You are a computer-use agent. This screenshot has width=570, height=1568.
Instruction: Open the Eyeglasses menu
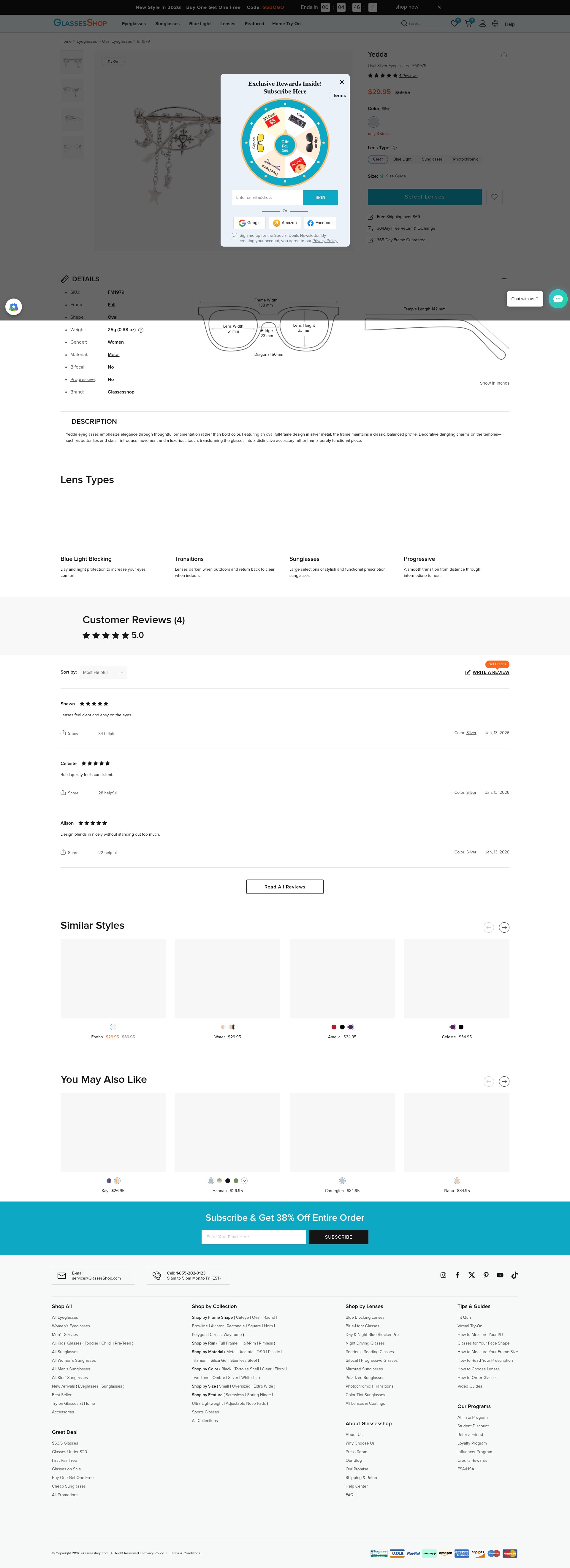134,24
